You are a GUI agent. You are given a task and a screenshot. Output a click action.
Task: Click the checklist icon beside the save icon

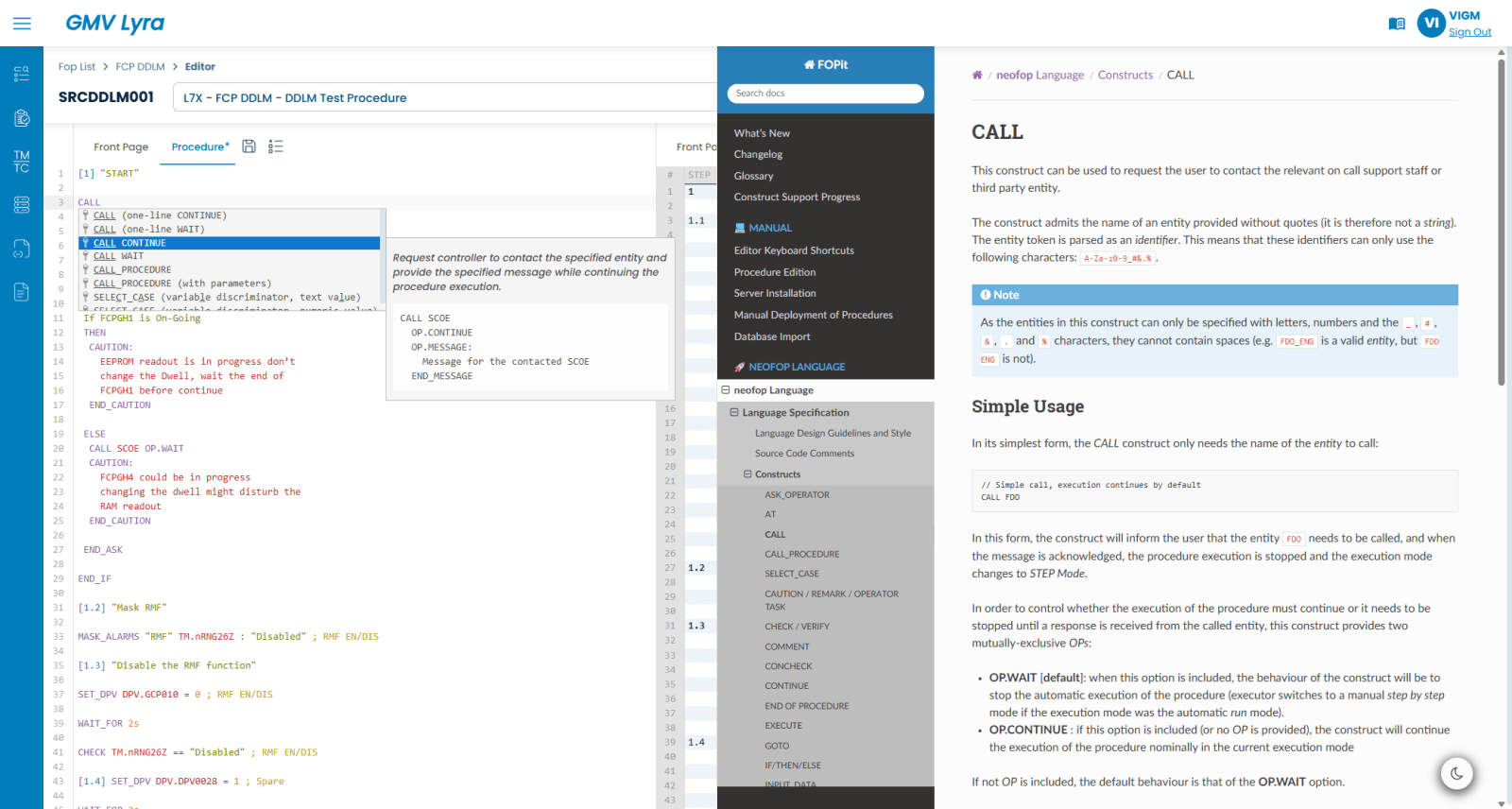(x=276, y=146)
